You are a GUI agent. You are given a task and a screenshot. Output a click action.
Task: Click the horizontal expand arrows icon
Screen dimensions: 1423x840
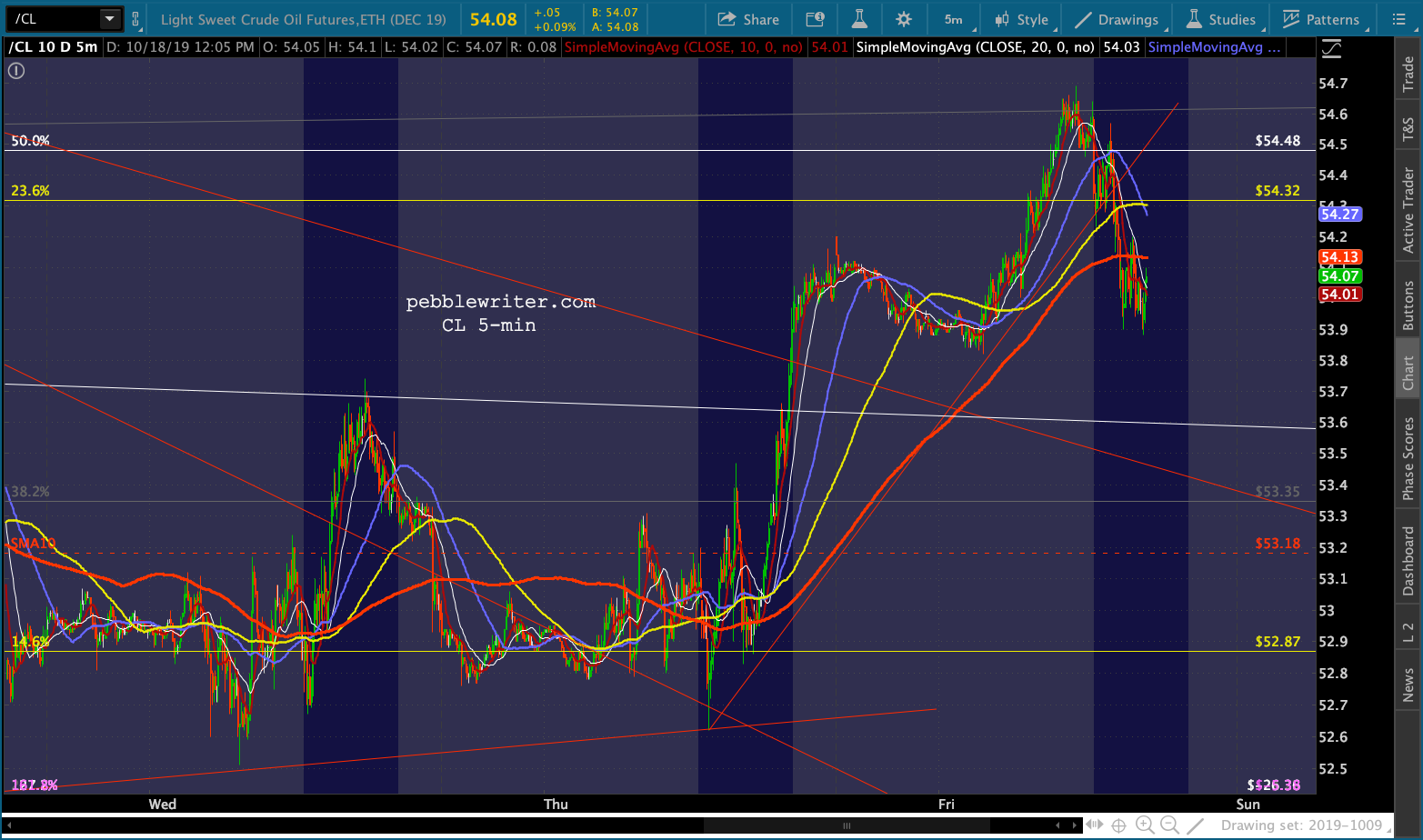(1095, 825)
